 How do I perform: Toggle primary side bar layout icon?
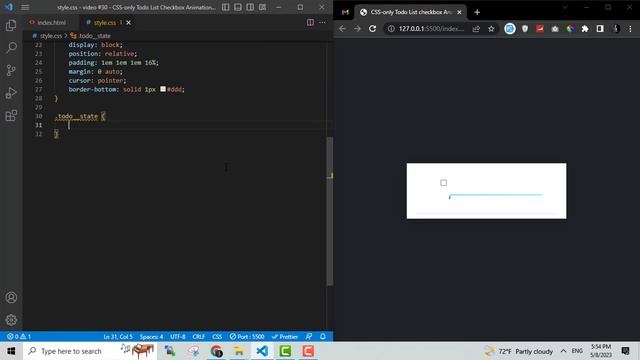point(226,7)
